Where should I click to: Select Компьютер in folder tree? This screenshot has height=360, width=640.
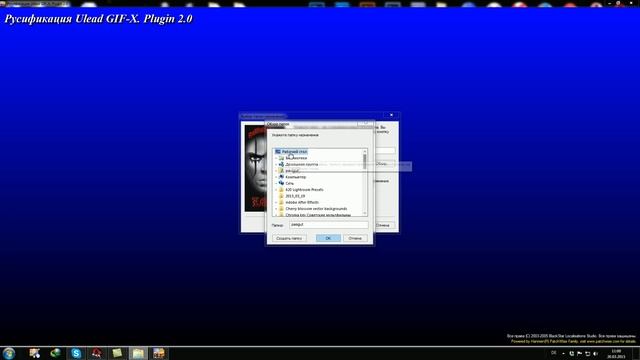click(x=296, y=177)
